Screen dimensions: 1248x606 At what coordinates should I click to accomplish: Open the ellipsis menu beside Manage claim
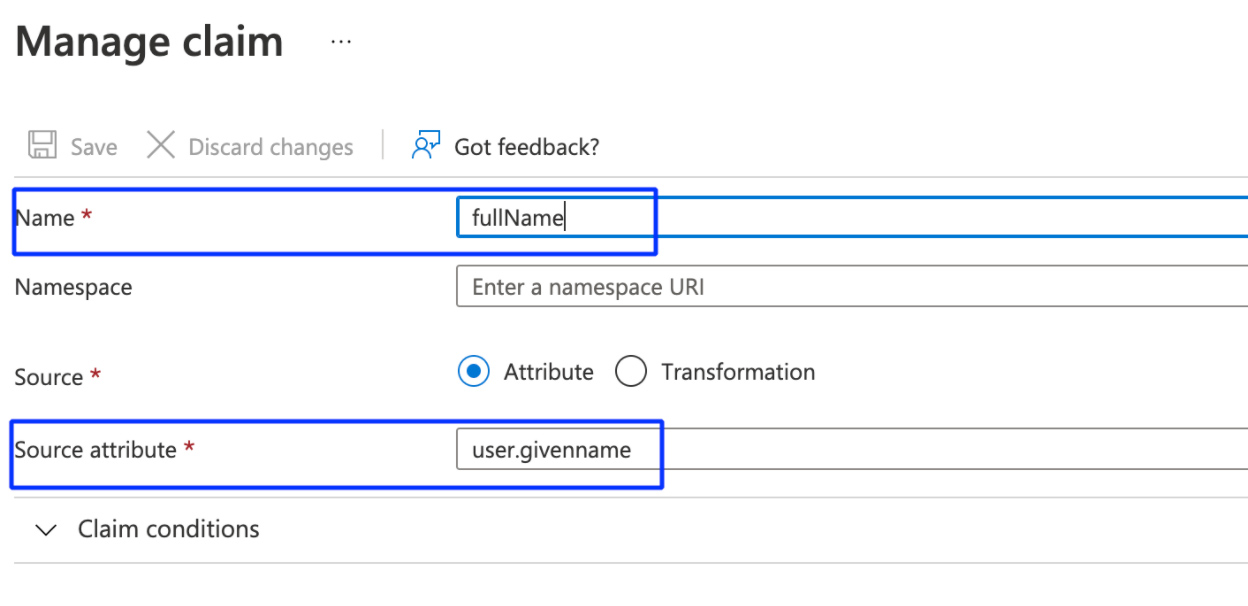341,43
